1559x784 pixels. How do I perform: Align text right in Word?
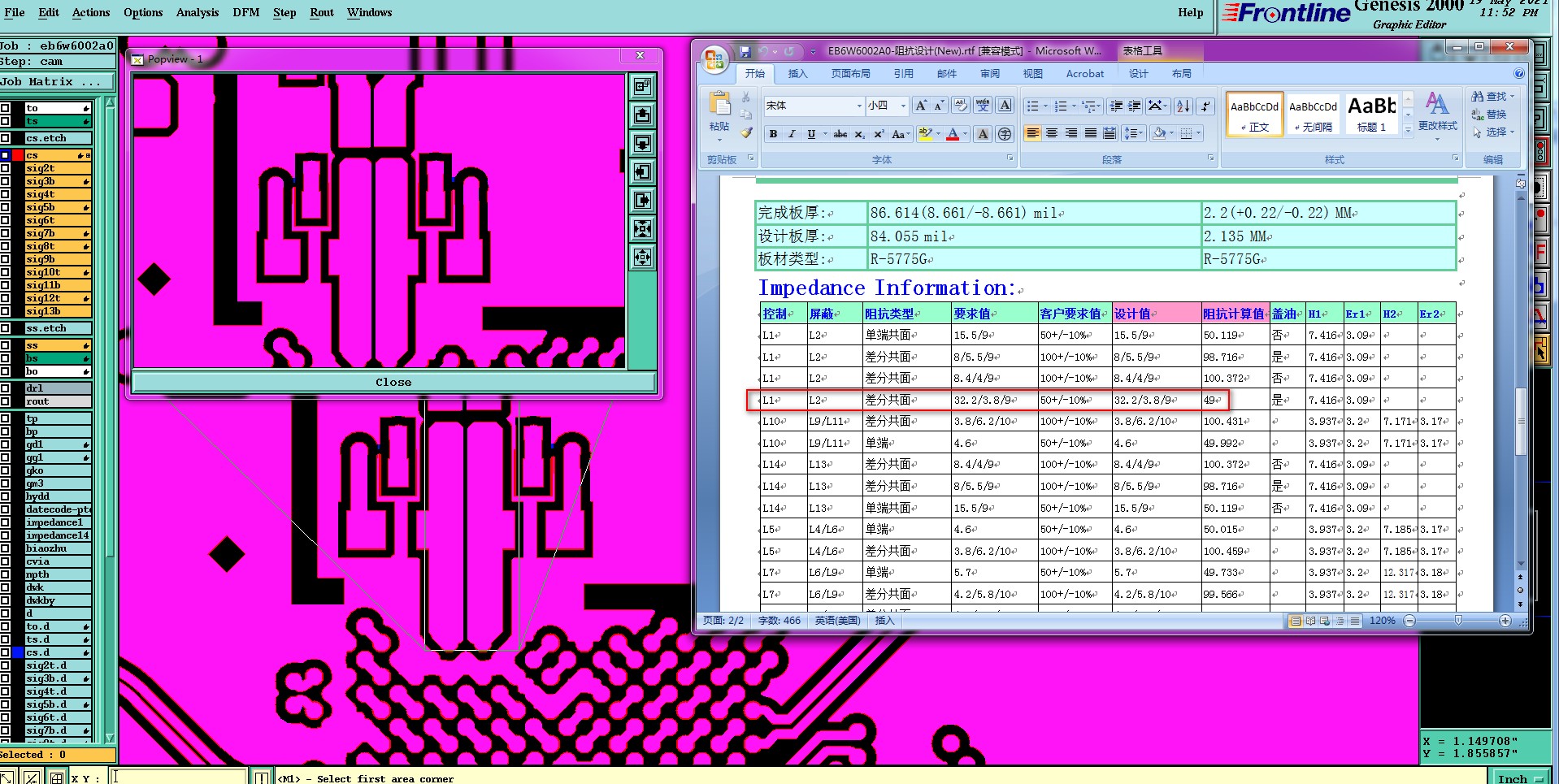(1071, 133)
